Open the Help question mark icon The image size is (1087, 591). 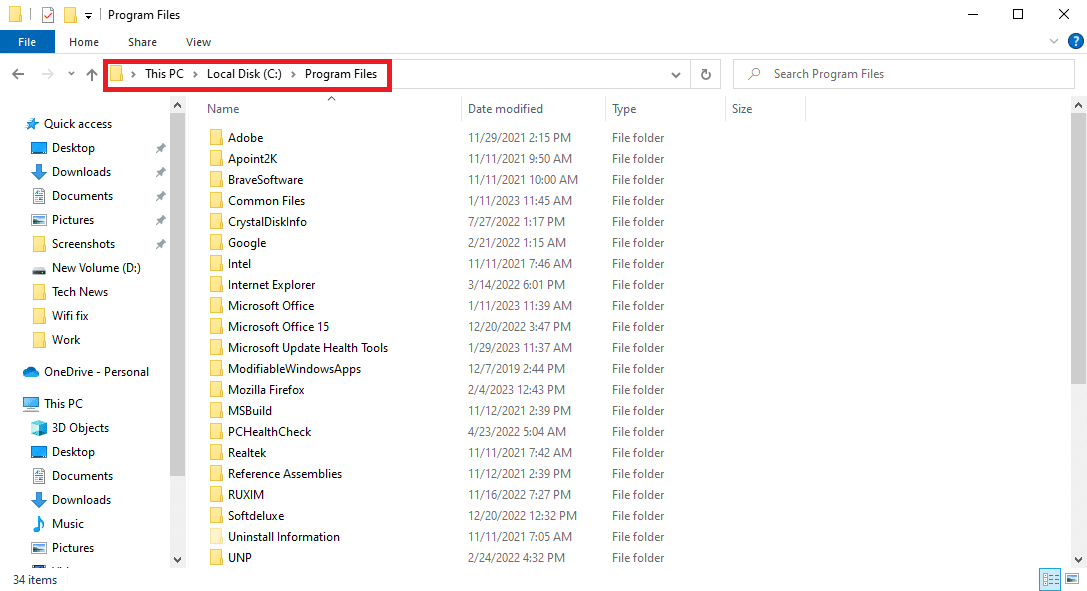pos(1075,42)
